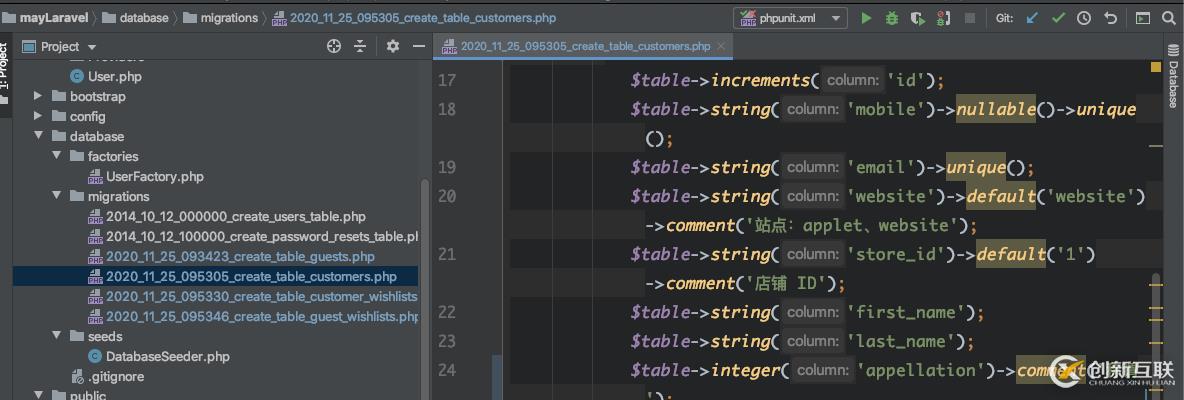The height and width of the screenshot is (400, 1184).
Task: Open Search Everywhere magnifier icon
Action: [x=1169, y=18]
